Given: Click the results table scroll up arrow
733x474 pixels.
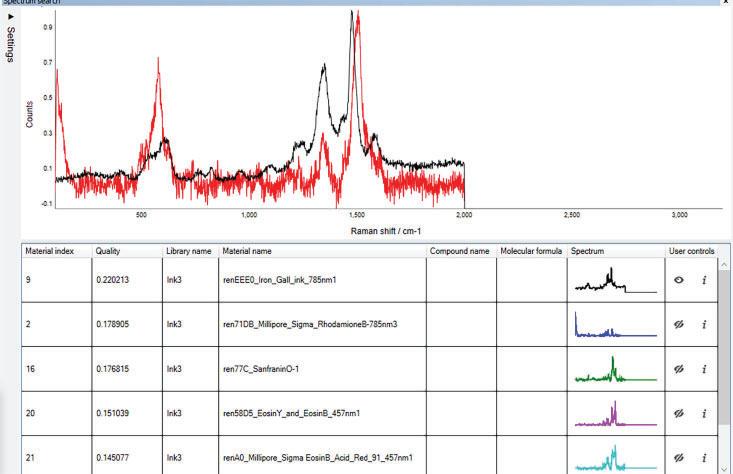Looking at the screenshot, I should [724, 265].
